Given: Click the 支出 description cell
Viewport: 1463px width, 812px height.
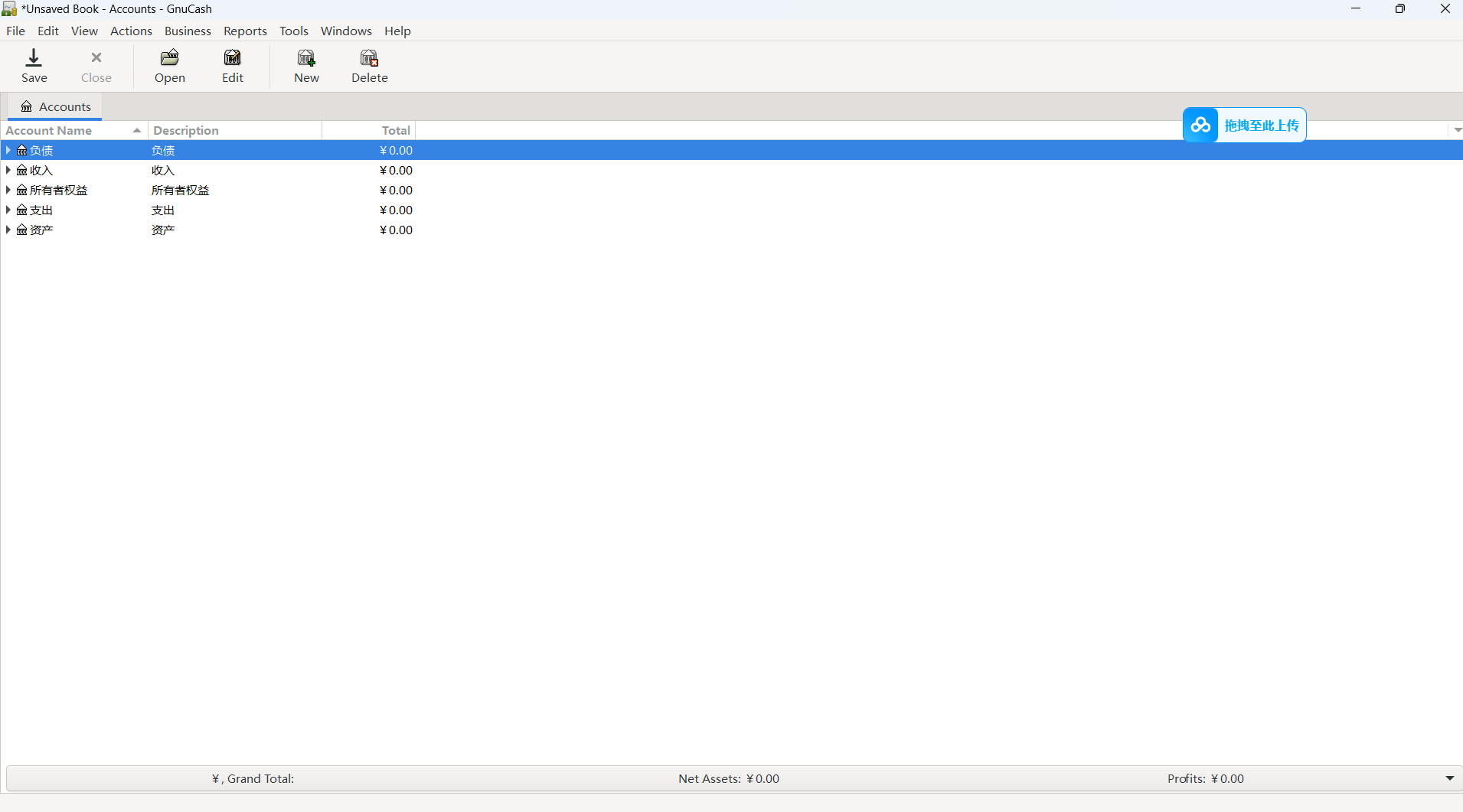Looking at the screenshot, I should pos(163,210).
